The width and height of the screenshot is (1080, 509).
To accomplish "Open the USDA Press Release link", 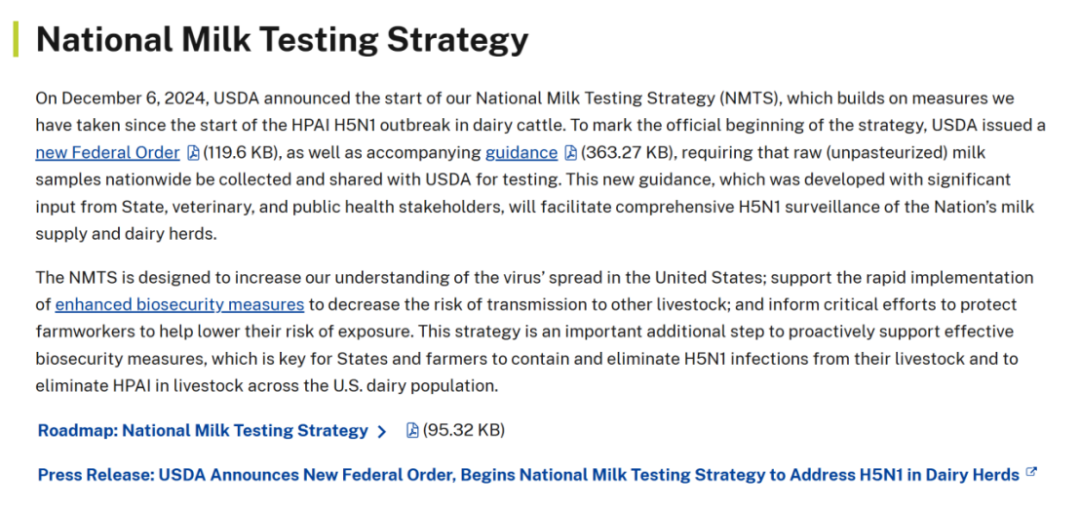I will (x=528, y=475).
